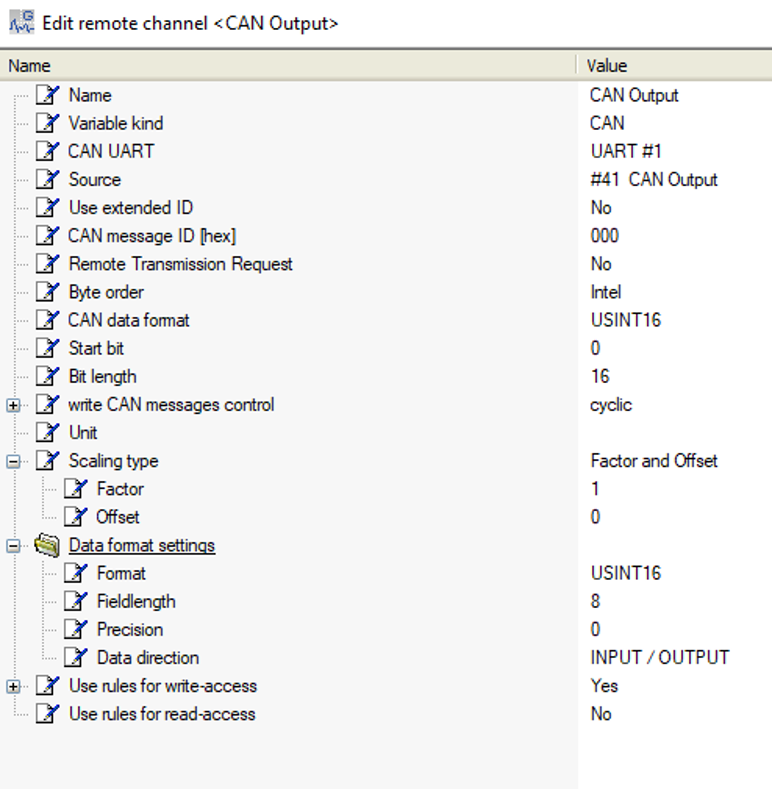
Task: Select the Start bit row label
Action: click(x=96, y=348)
